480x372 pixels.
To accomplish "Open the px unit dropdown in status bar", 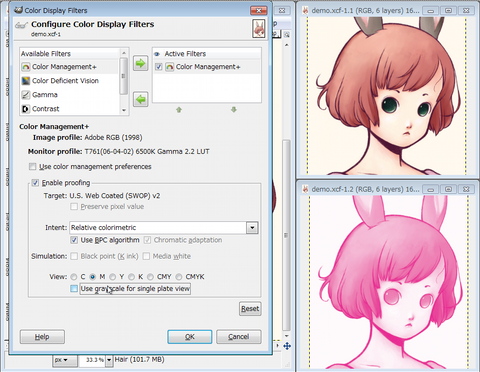I will pos(64,360).
